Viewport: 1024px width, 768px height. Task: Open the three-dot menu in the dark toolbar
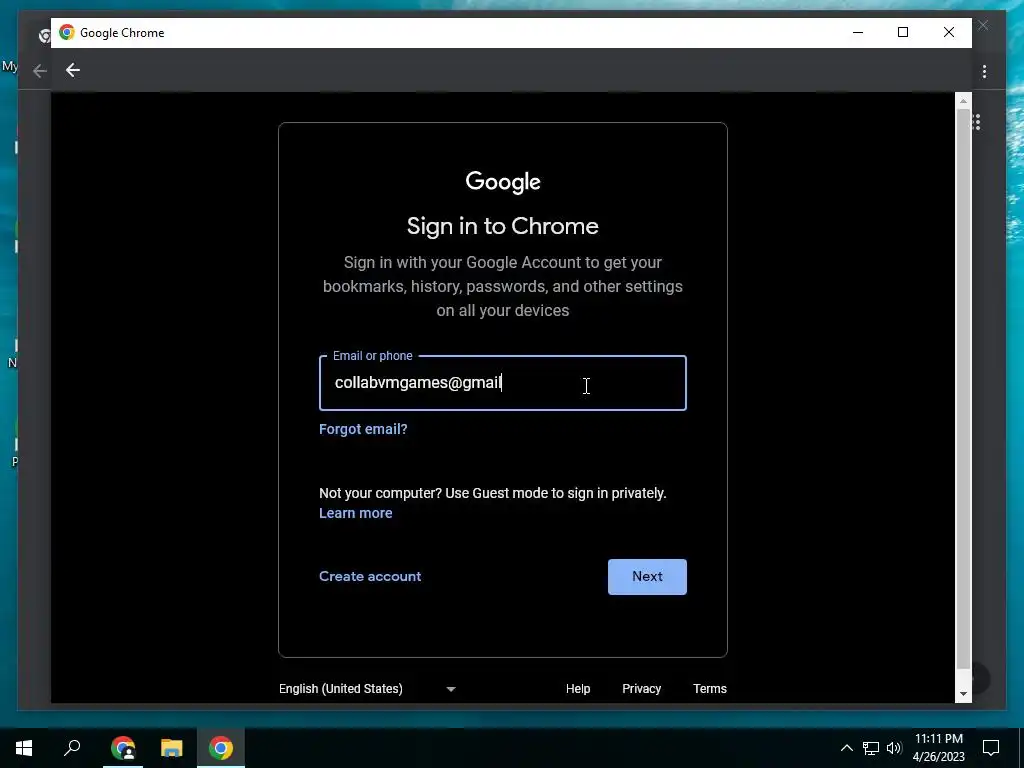(984, 71)
